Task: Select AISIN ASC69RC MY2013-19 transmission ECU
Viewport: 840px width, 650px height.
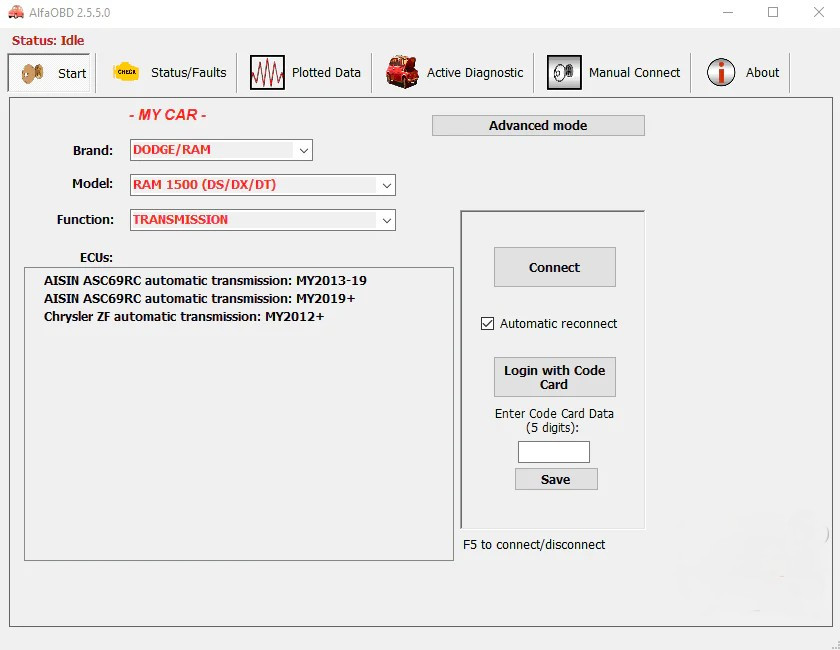Action: point(205,281)
